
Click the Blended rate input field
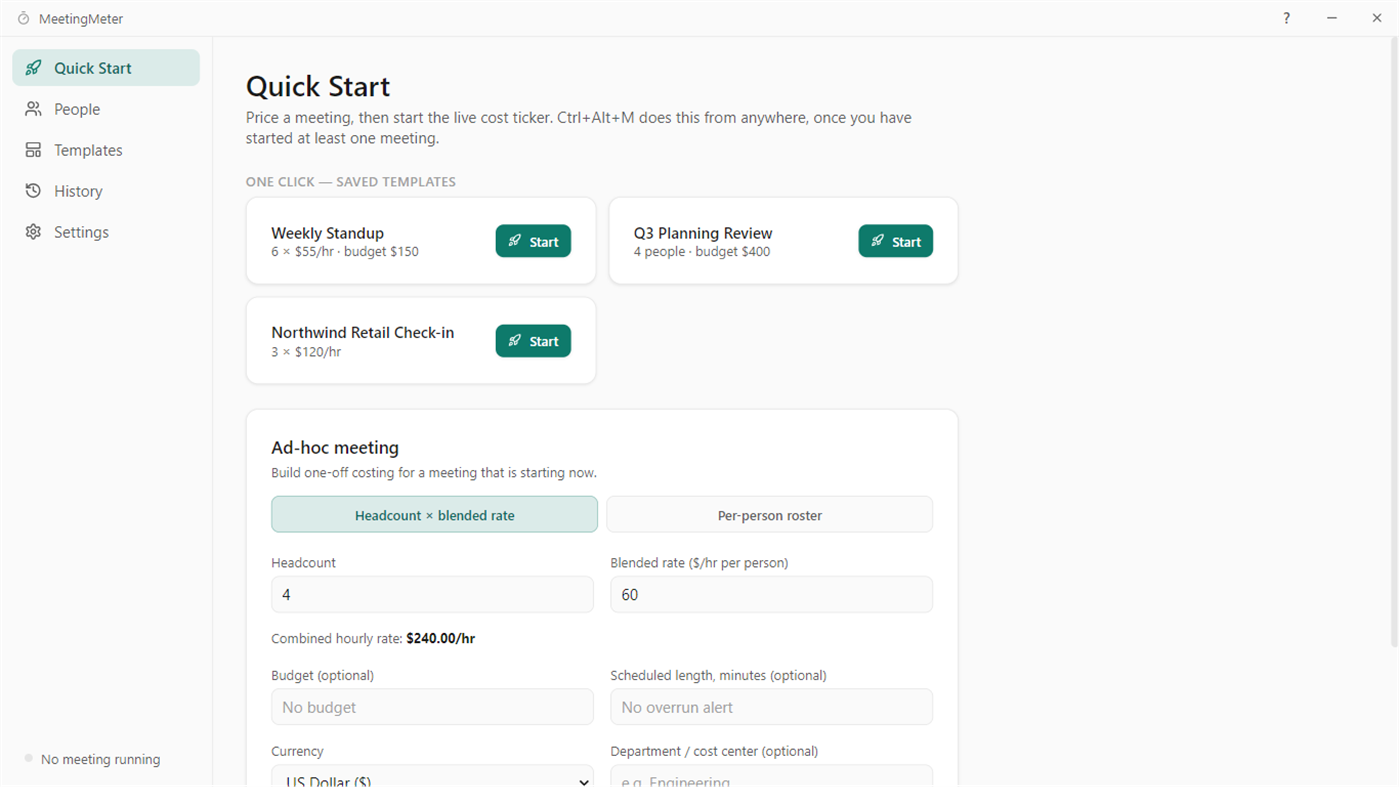tap(771, 594)
